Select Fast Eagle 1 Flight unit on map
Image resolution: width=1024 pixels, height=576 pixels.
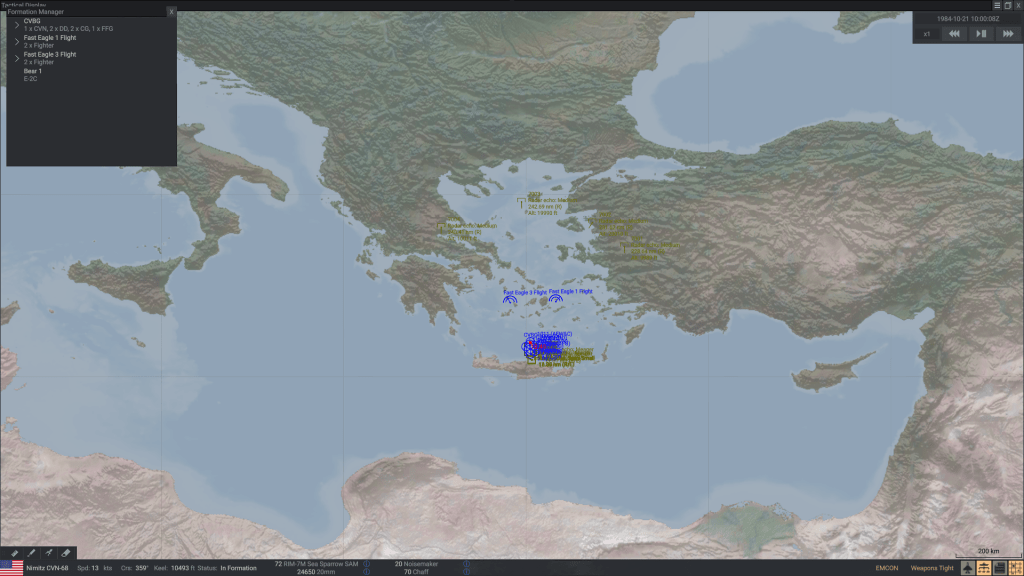pyautogui.click(x=555, y=298)
